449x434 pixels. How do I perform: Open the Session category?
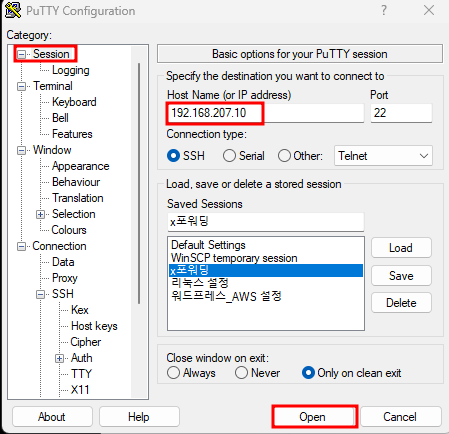coord(51,54)
